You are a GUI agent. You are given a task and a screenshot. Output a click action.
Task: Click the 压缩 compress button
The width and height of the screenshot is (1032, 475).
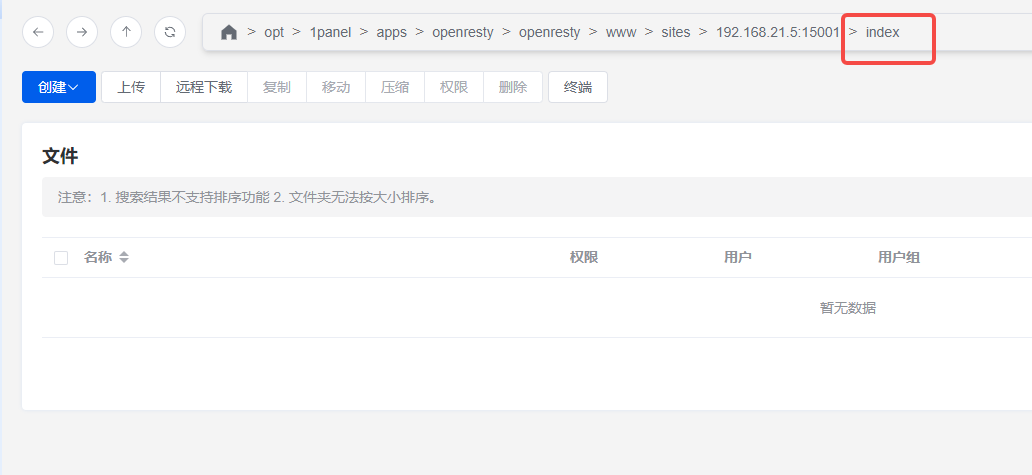(395, 87)
